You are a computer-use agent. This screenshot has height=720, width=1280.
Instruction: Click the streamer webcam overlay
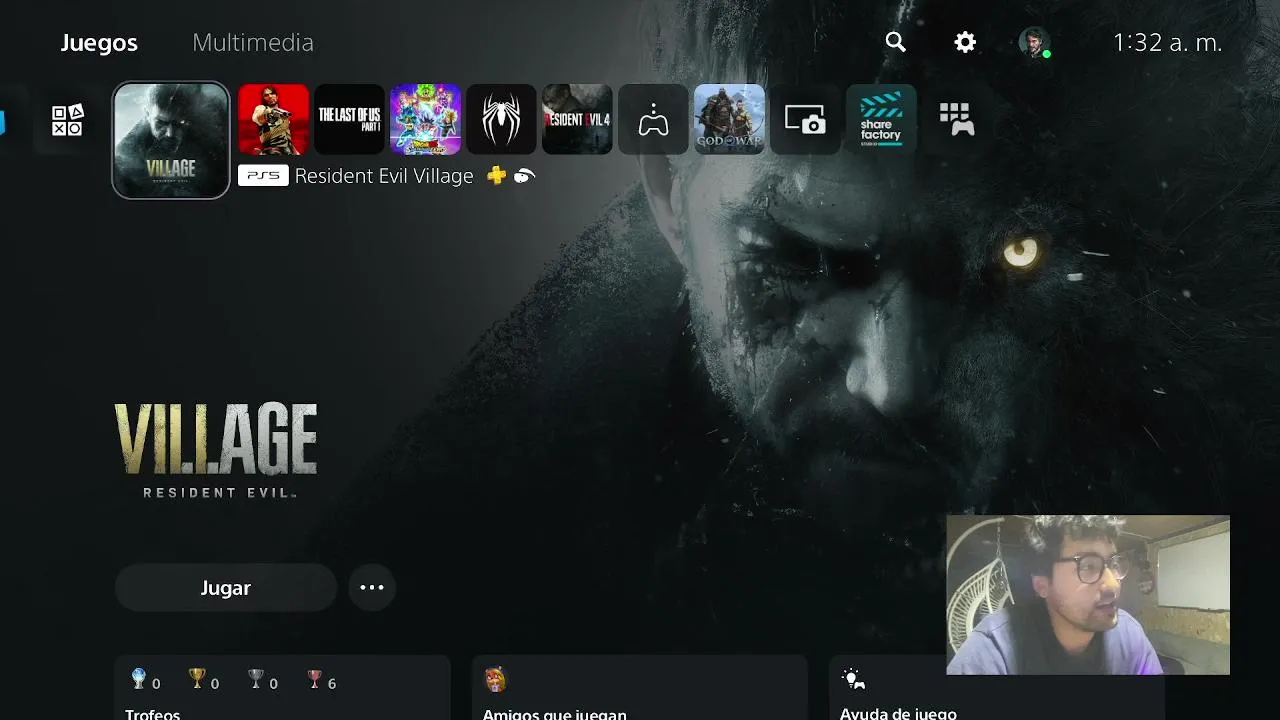click(x=1088, y=595)
